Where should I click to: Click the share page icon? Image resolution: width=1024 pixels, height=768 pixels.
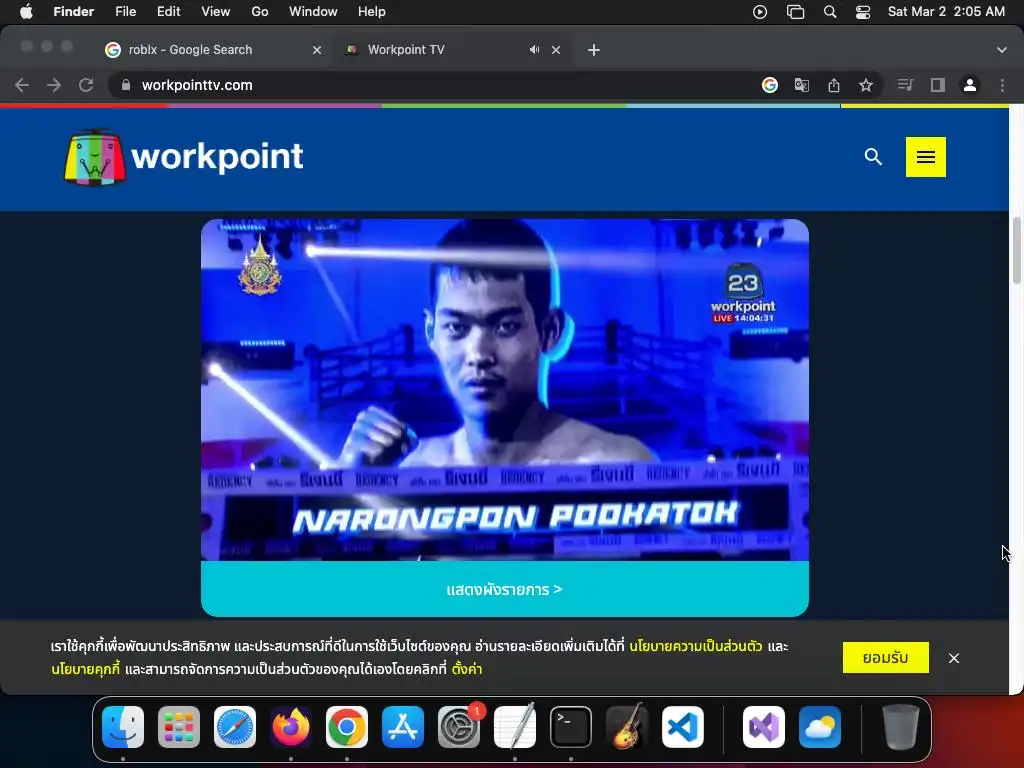click(x=834, y=85)
